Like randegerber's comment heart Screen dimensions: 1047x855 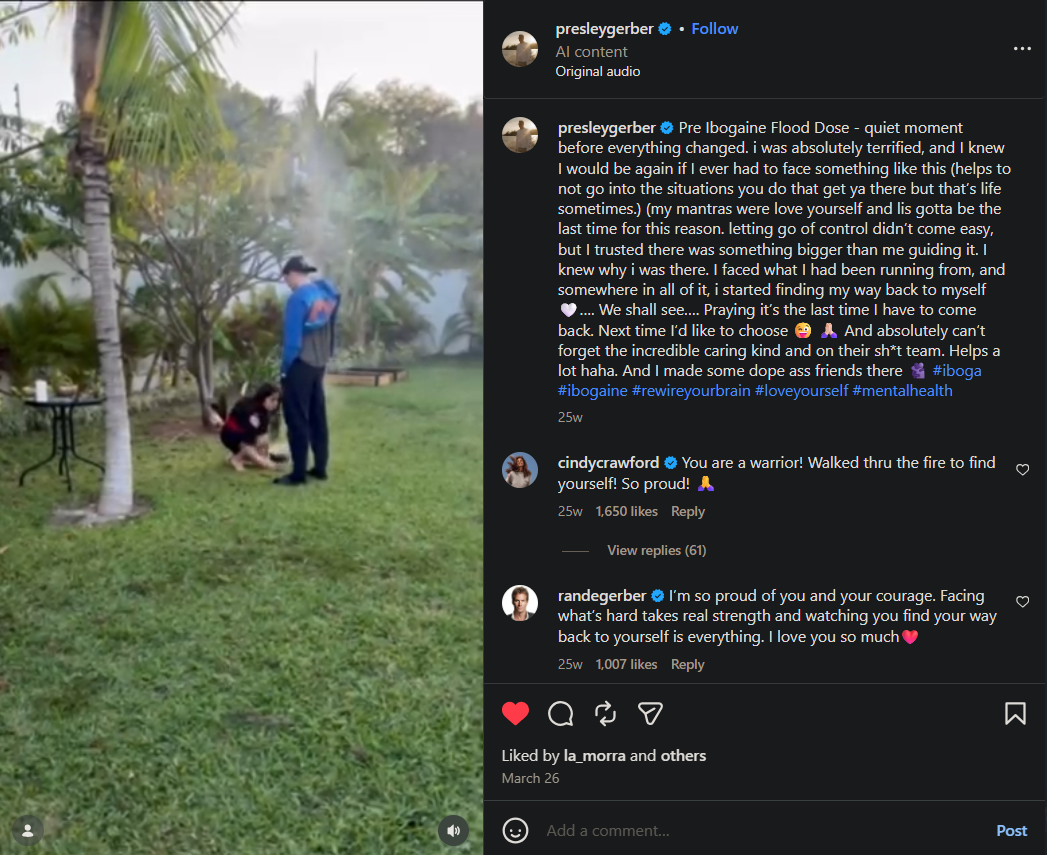1022,602
